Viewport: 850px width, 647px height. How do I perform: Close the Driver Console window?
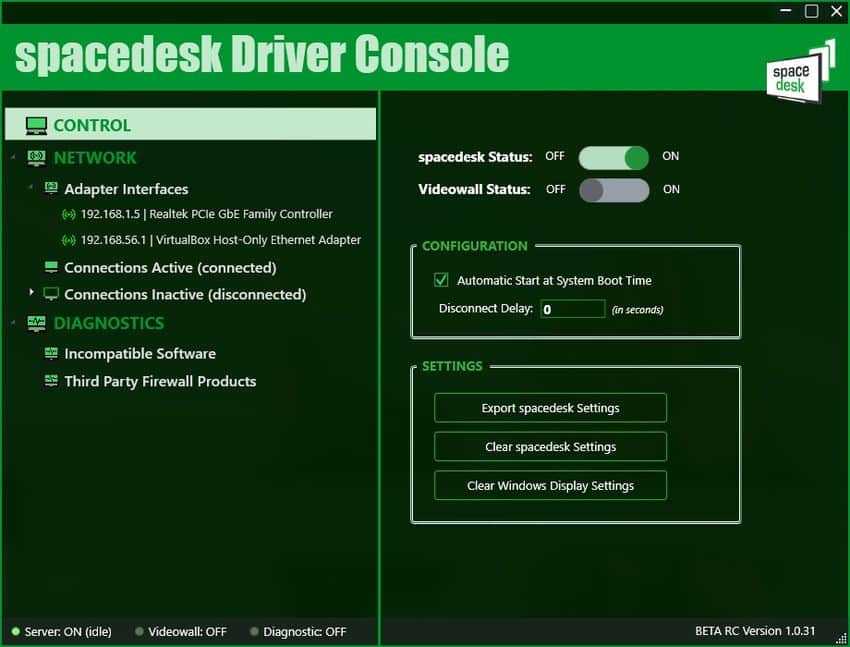tap(836, 11)
